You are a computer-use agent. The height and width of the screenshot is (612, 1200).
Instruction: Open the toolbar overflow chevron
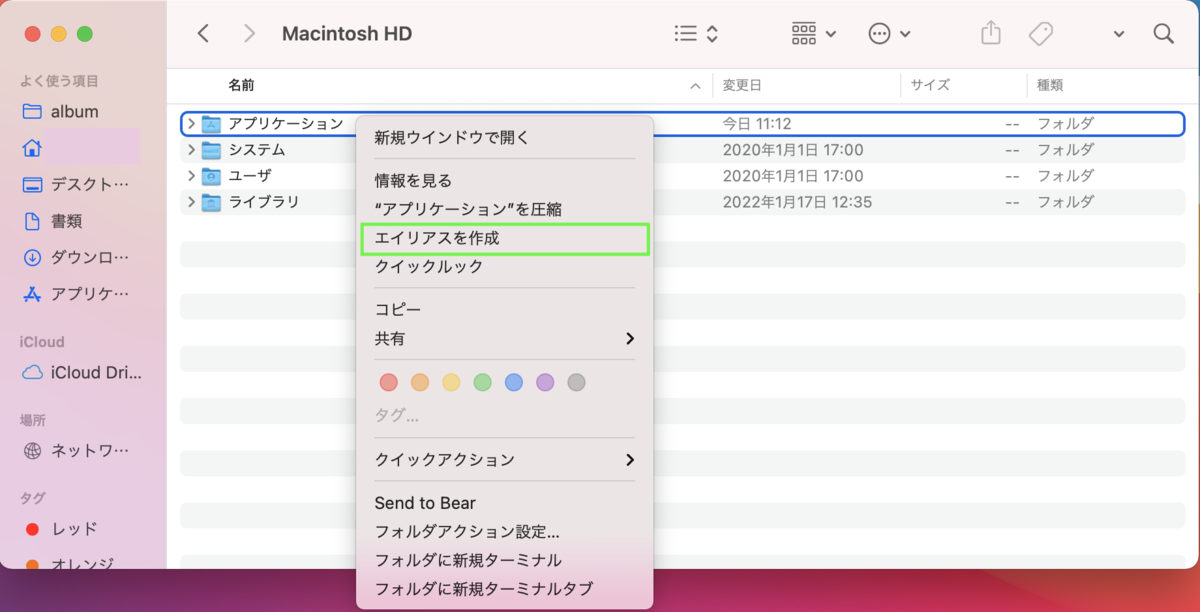click(x=1118, y=34)
